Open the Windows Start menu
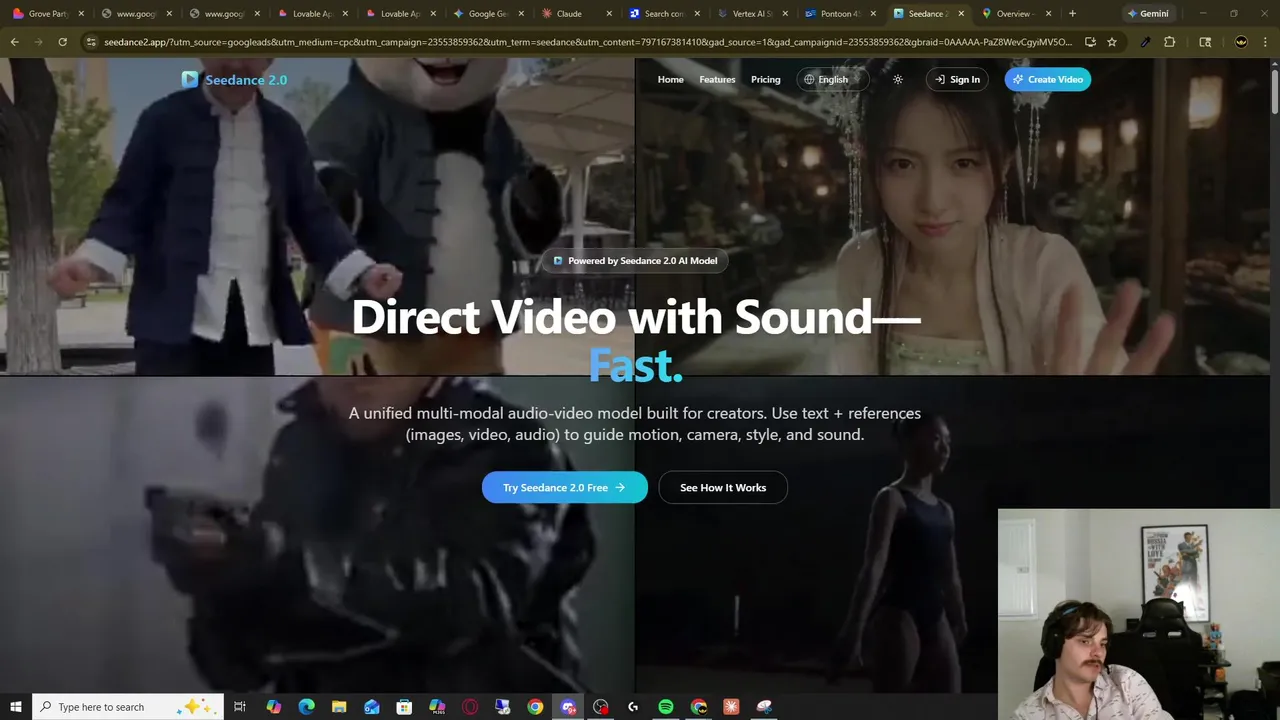Image resolution: width=1280 pixels, height=720 pixels. click(16, 707)
